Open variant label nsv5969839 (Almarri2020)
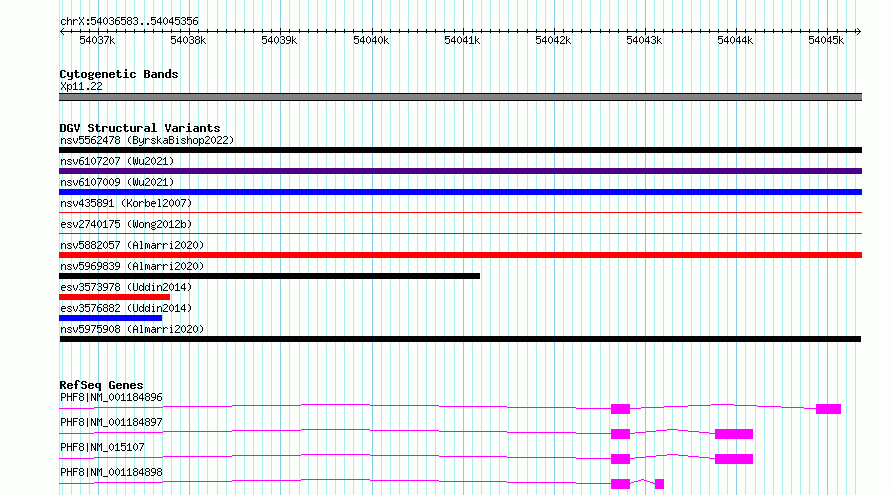Image resolution: width=890 pixels, height=495 pixels. pyautogui.click(x=132, y=266)
